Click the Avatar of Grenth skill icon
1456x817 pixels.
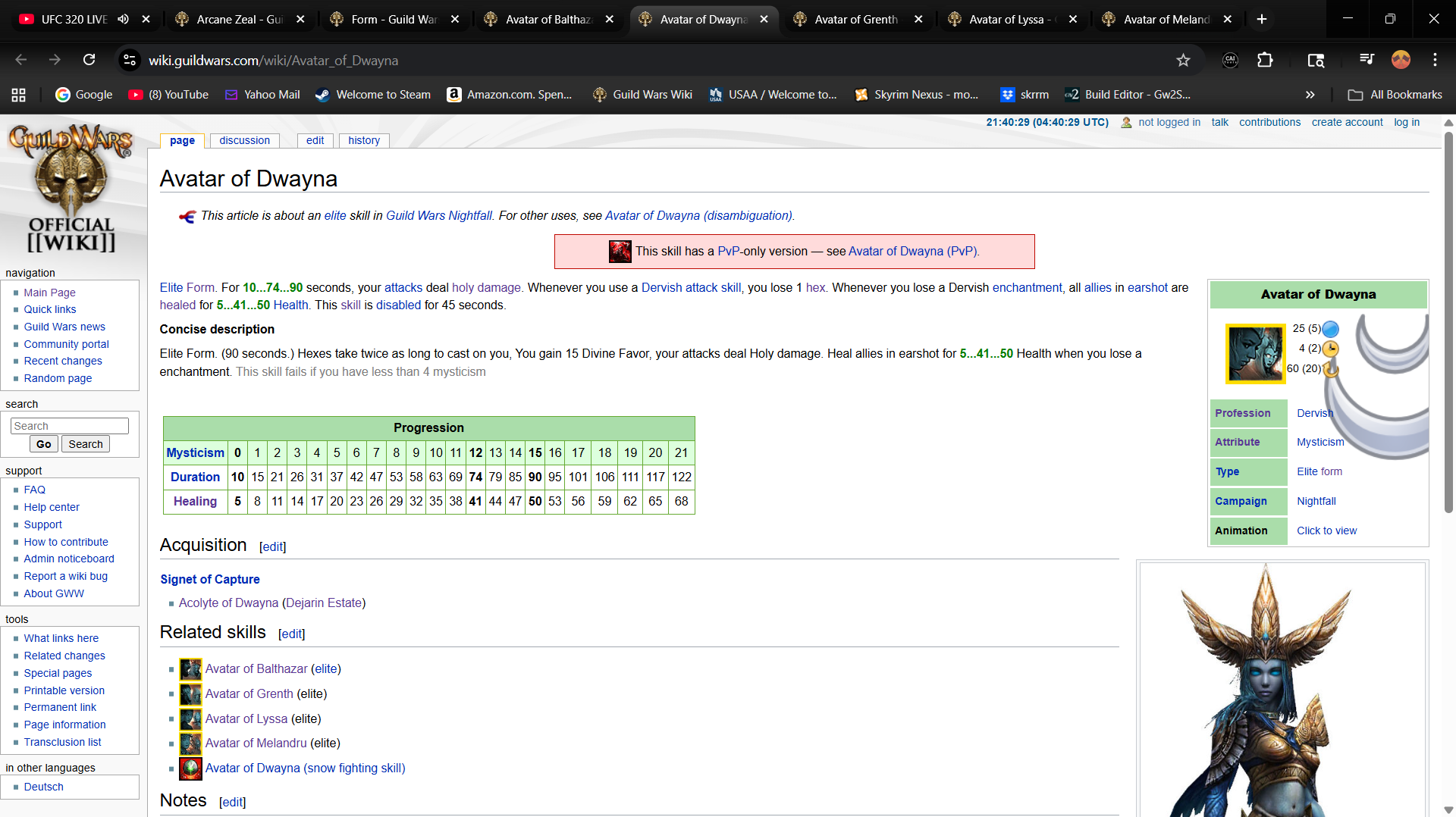(x=190, y=694)
